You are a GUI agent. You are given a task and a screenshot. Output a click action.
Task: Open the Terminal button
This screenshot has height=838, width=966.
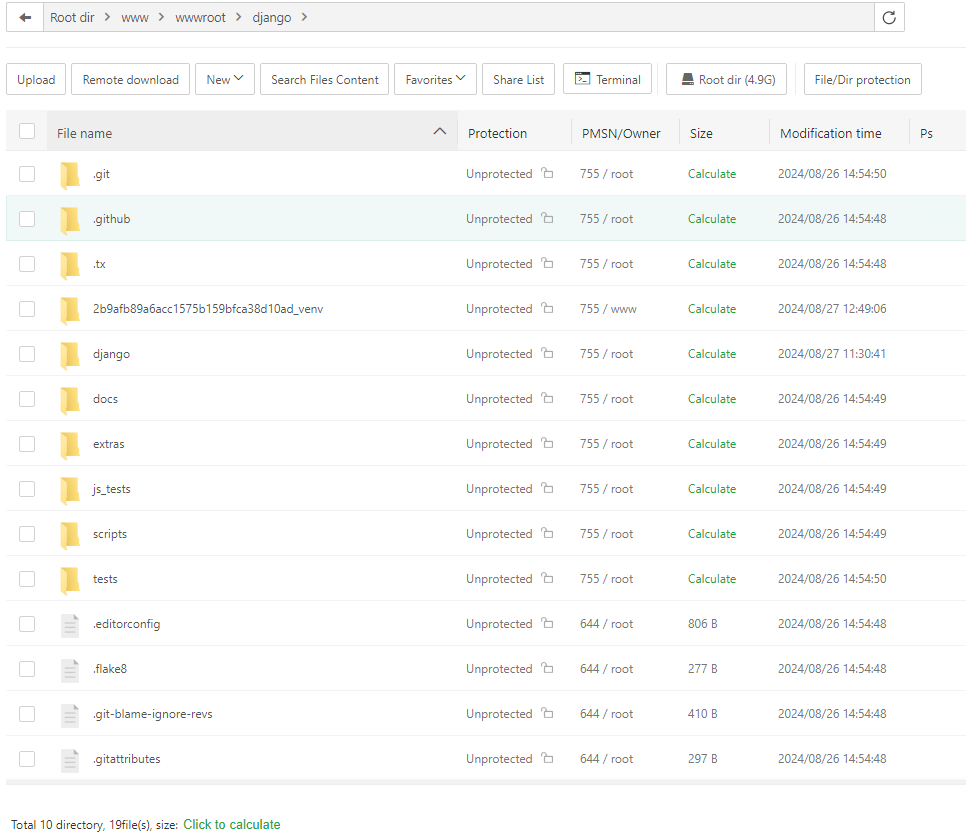pos(608,80)
